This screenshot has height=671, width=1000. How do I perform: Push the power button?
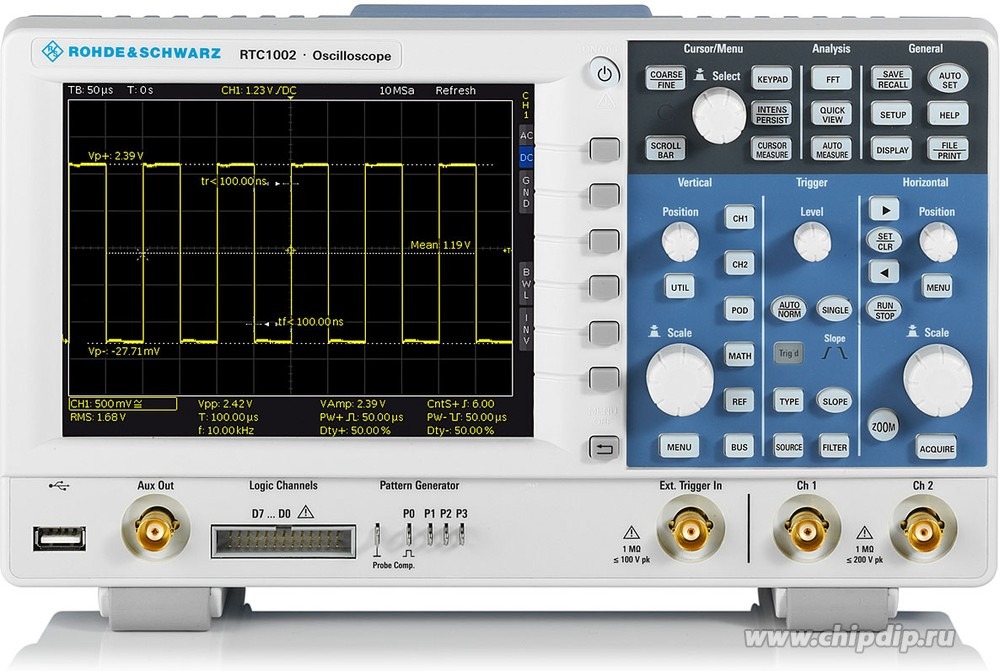603,74
